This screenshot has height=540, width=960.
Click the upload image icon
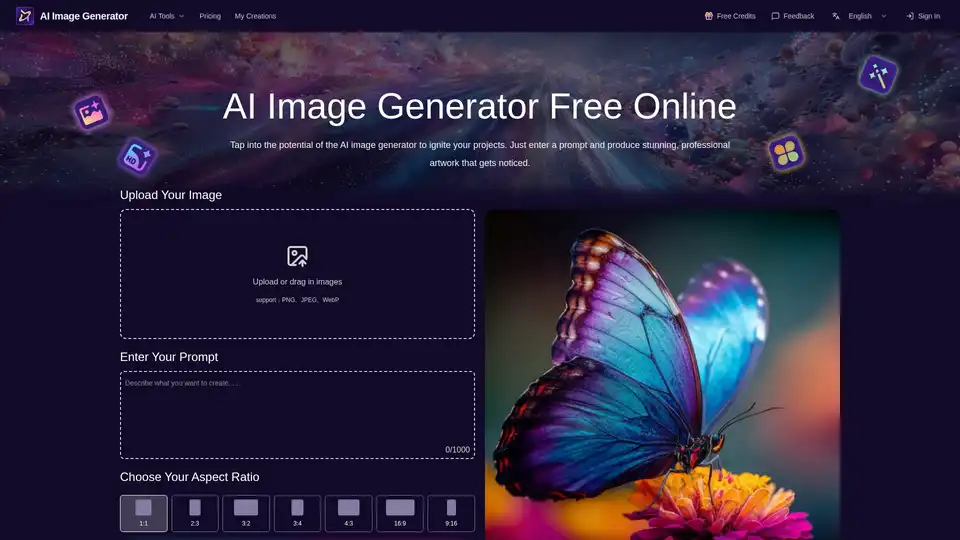coord(298,256)
